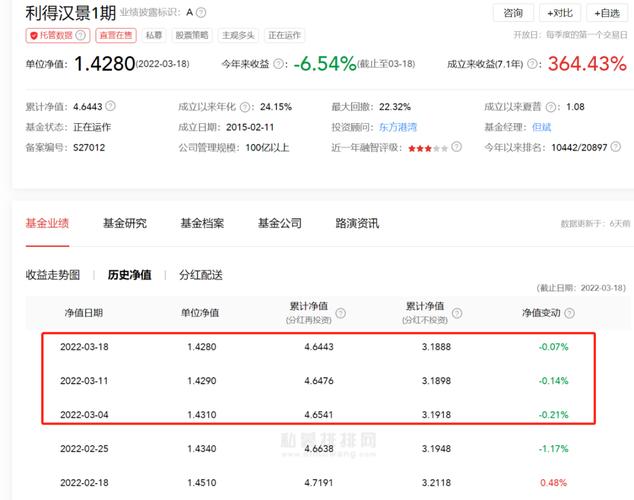Image resolution: width=634 pixels, height=500 pixels.
Task: Click date cell 2022-02-18
Action: 84,483
